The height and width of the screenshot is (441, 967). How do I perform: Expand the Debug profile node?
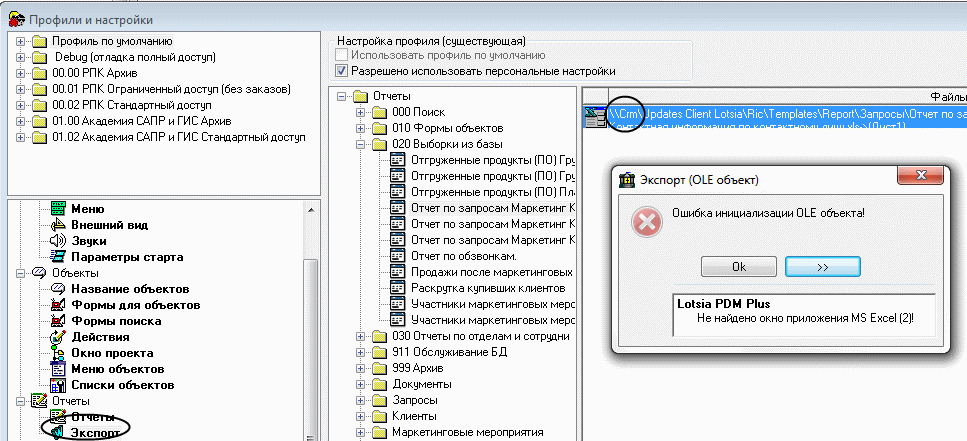tap(21, 57)
